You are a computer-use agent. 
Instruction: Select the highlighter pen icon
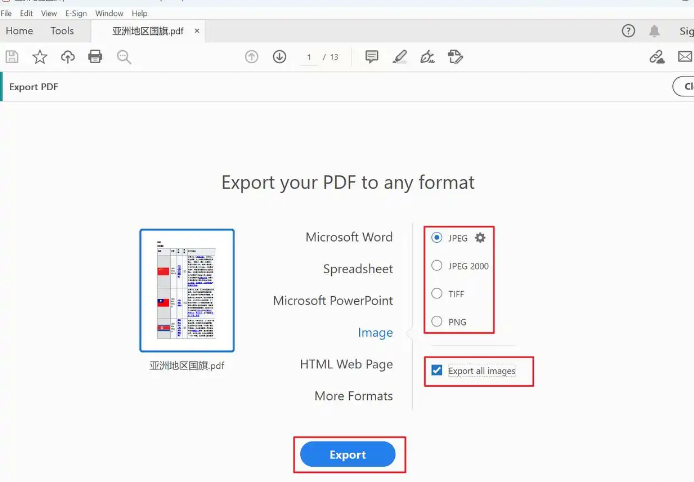(x=400, y=57)
